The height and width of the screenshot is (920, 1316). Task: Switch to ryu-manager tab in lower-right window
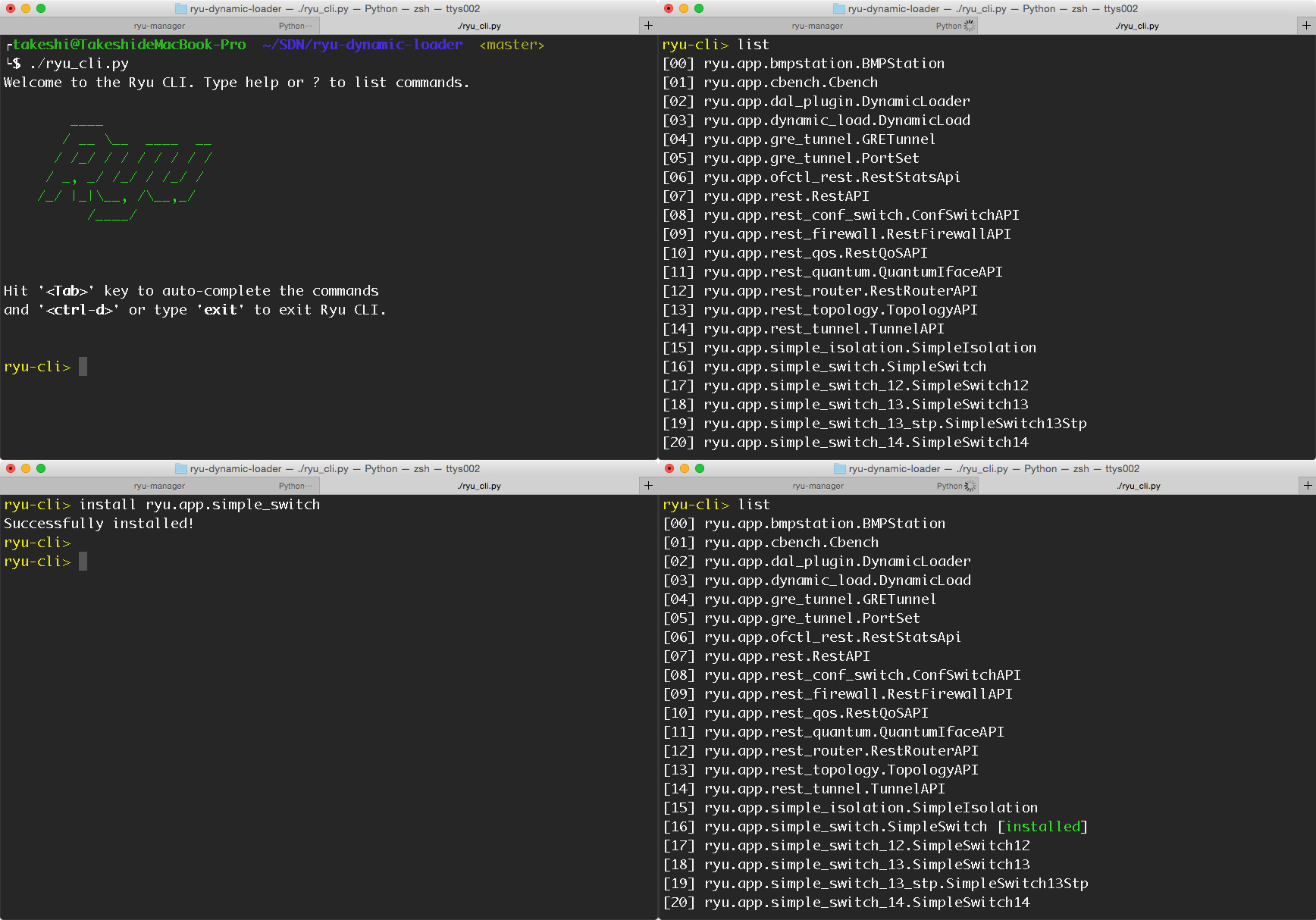(818, 486)
